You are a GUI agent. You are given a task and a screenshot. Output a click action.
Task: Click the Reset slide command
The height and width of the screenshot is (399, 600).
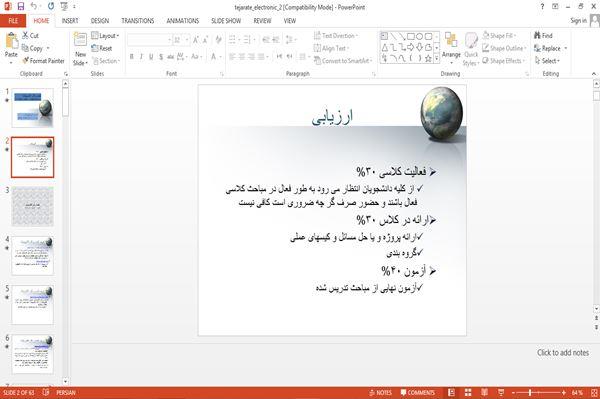coord(102,48)
